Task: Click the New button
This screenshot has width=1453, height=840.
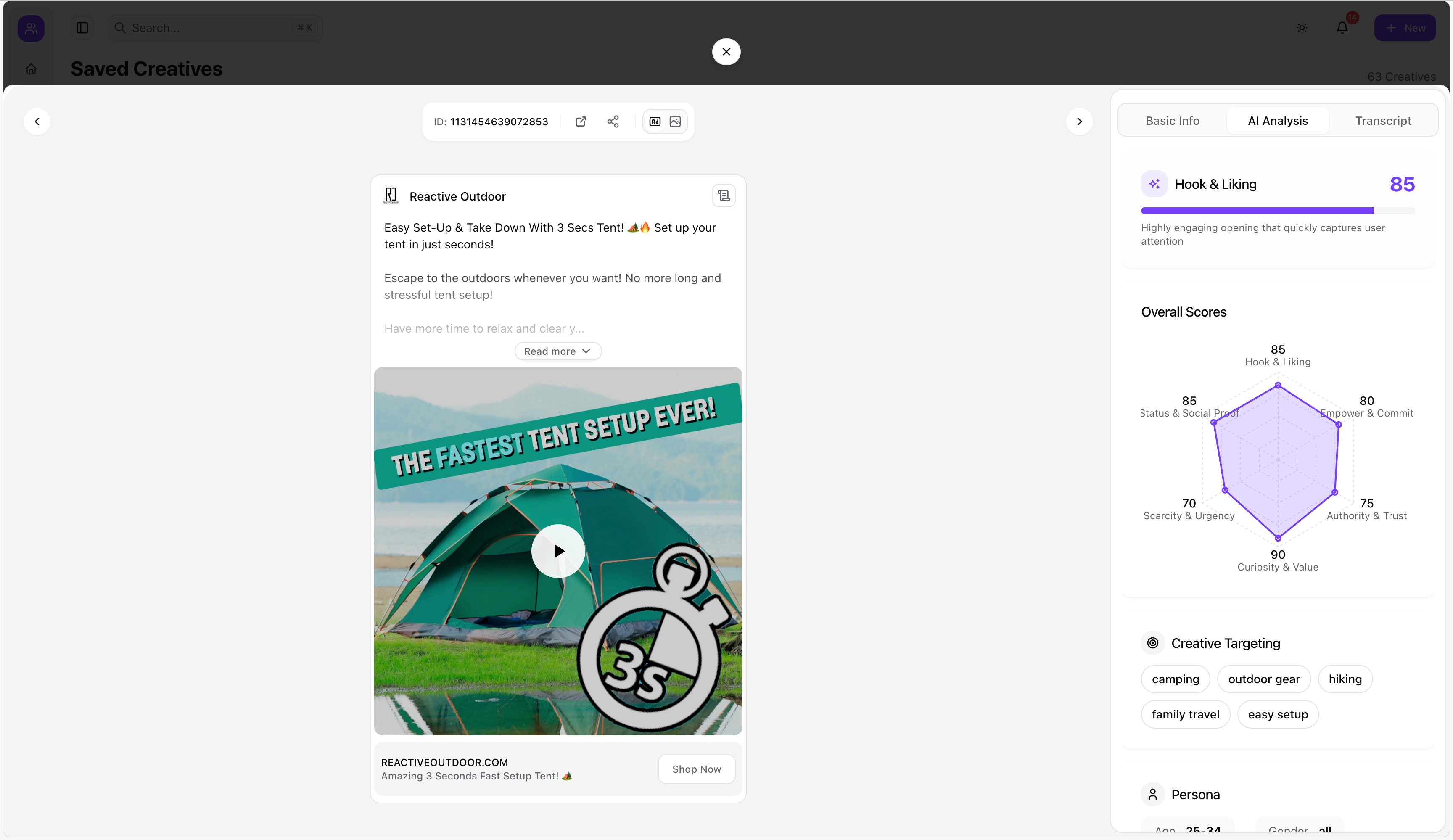Action: point(1405,28)
